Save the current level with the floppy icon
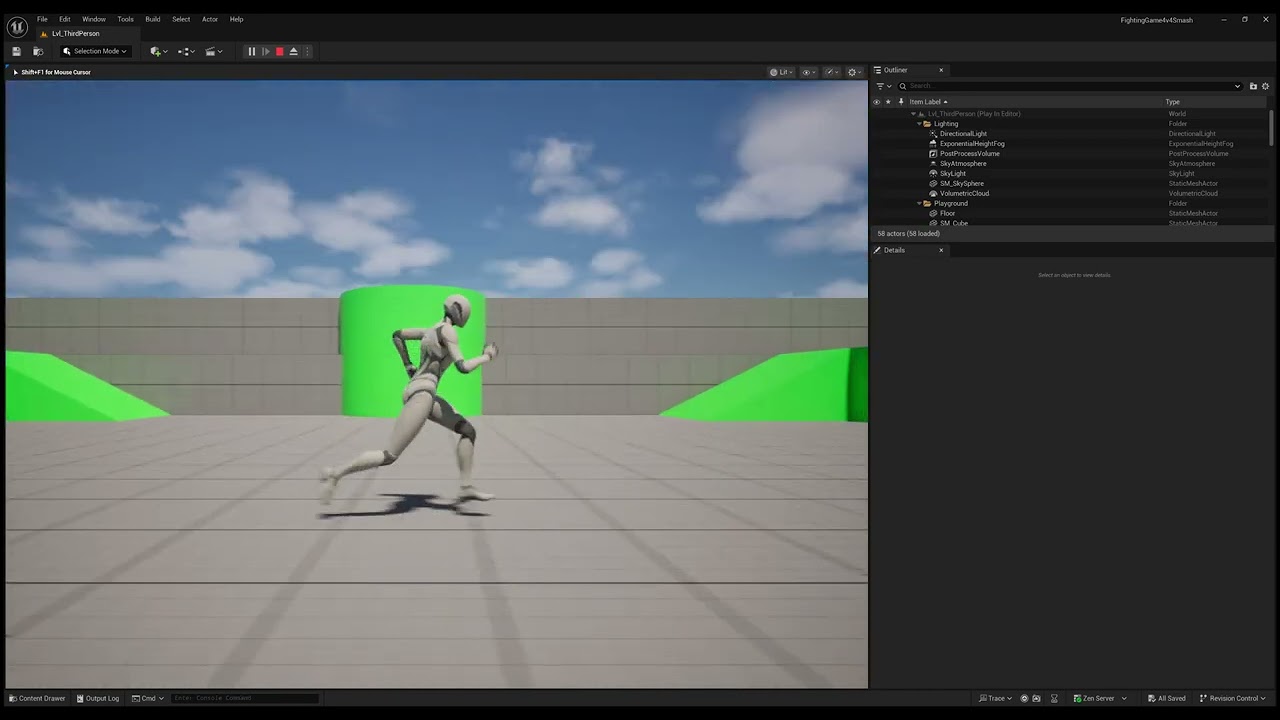Screen dimensions: 1280x720 [x=17, y=51]
